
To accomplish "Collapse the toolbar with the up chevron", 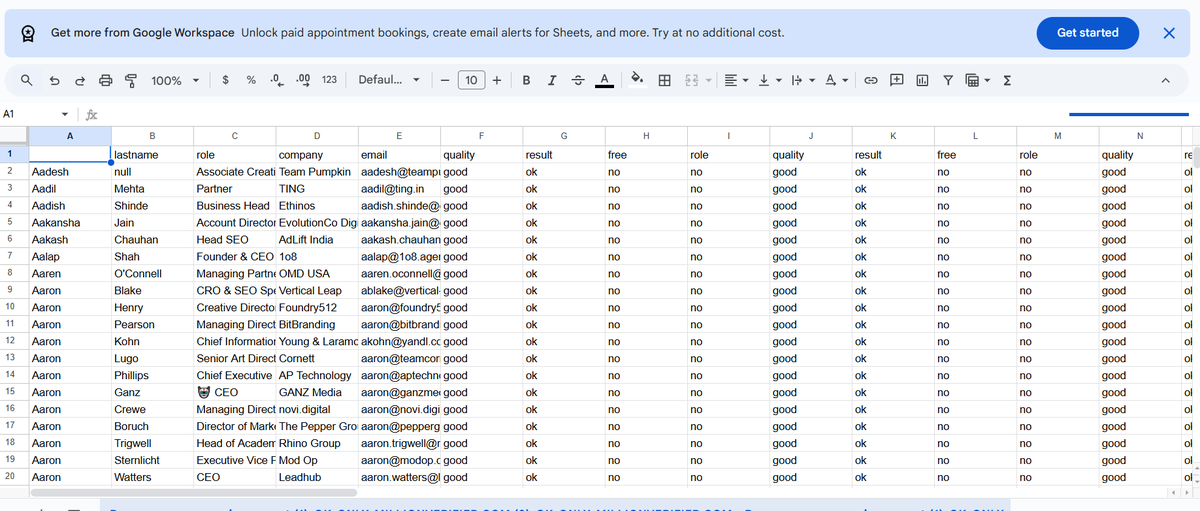I will tap(1165, 80).
